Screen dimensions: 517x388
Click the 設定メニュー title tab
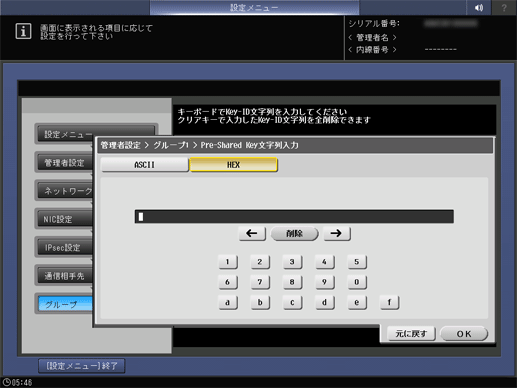[x=254, y=7]
